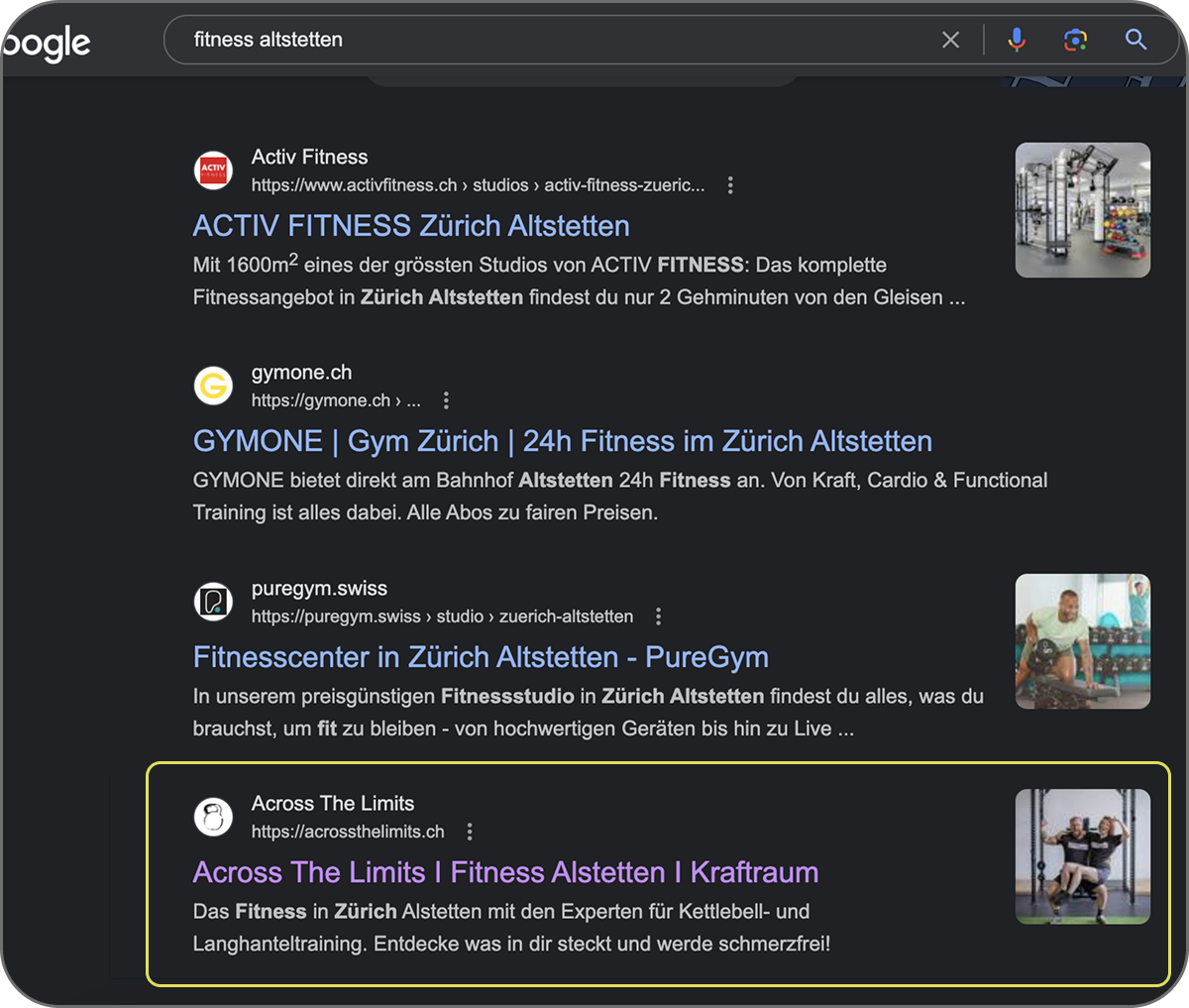
Task: Open the PureGym workout thumbnail
Action: [x=1083, y=641]
